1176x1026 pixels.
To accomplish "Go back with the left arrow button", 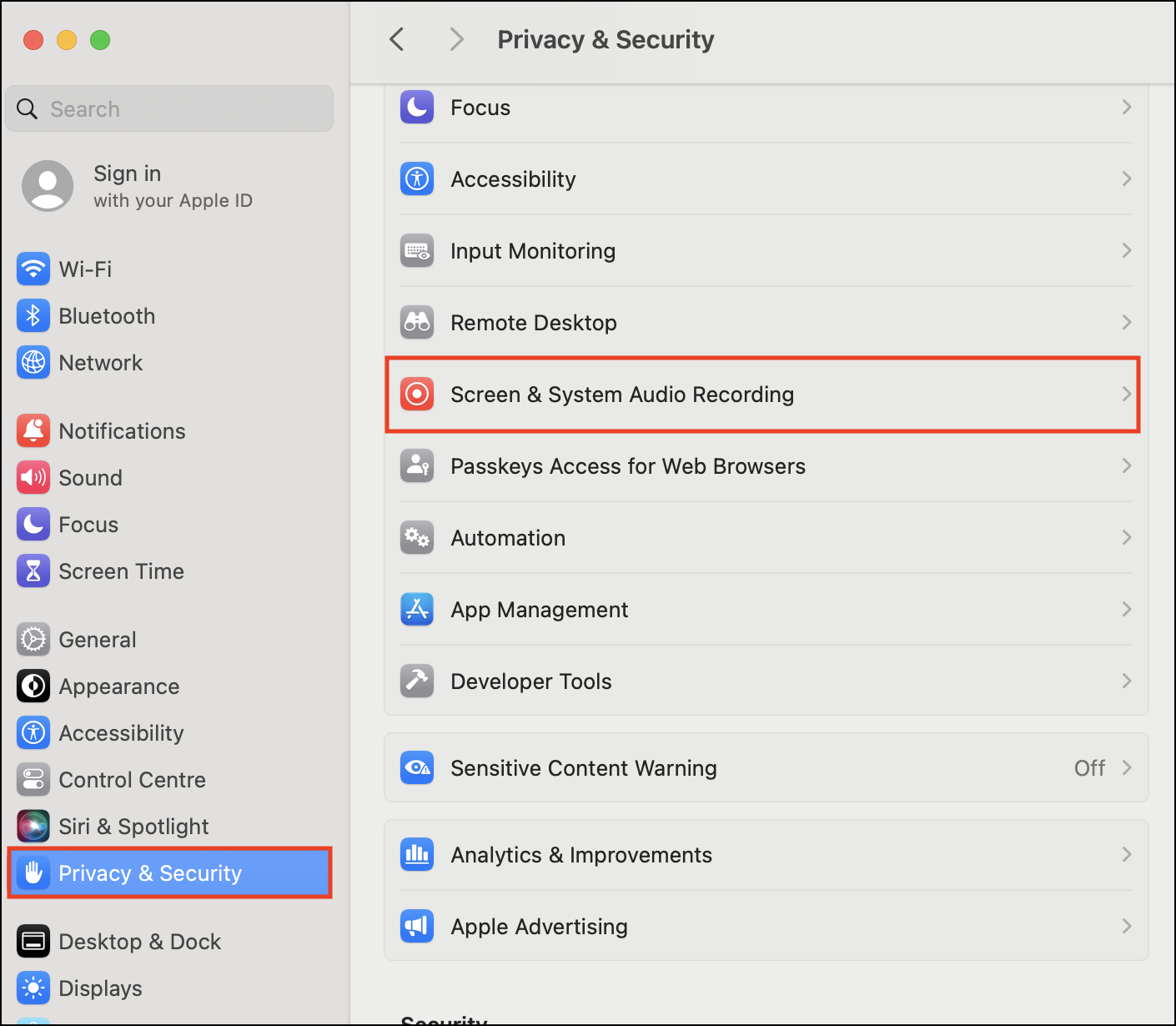I will point(397,39).
